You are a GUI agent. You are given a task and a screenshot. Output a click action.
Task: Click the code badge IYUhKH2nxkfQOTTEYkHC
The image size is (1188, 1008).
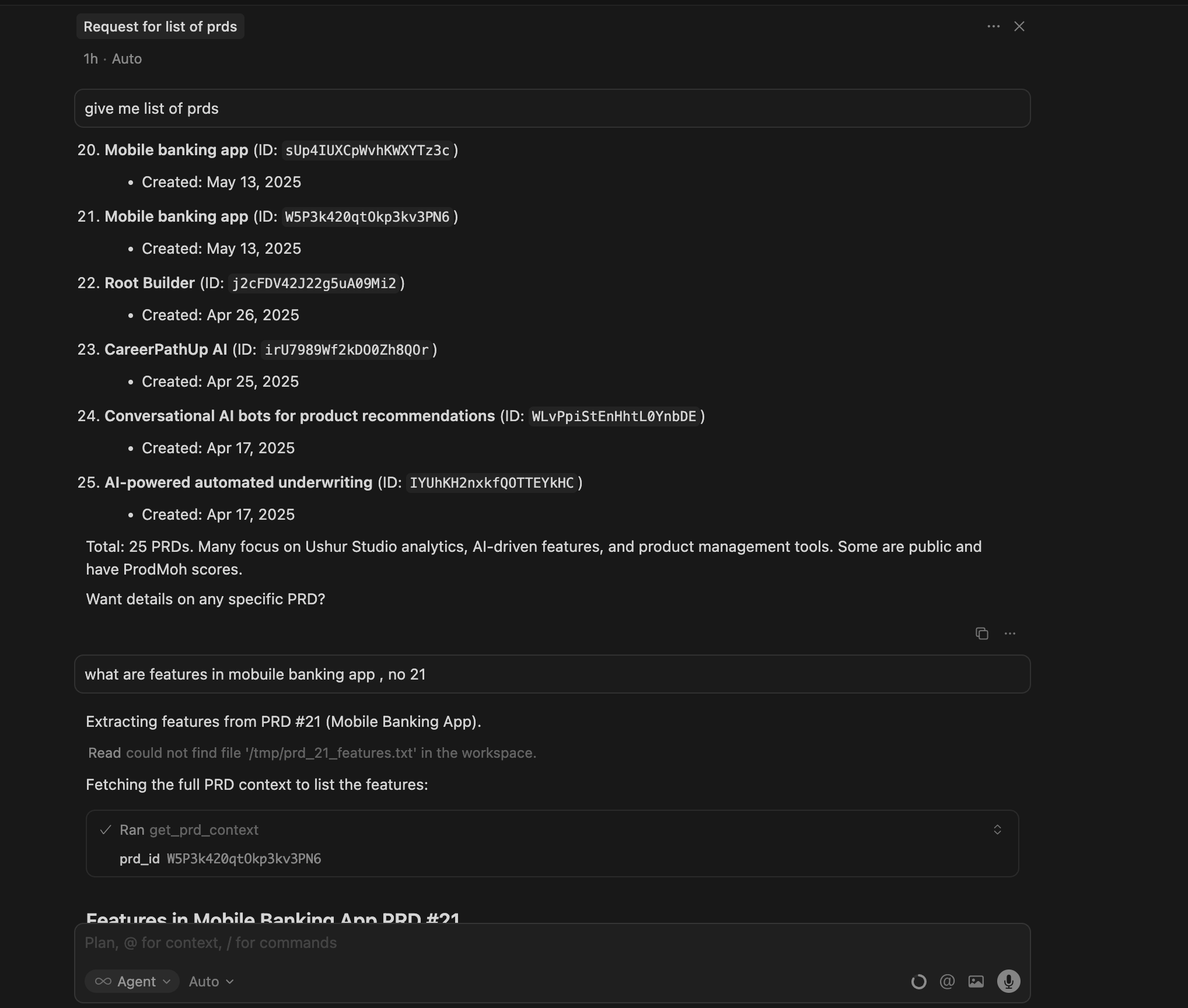492,483
